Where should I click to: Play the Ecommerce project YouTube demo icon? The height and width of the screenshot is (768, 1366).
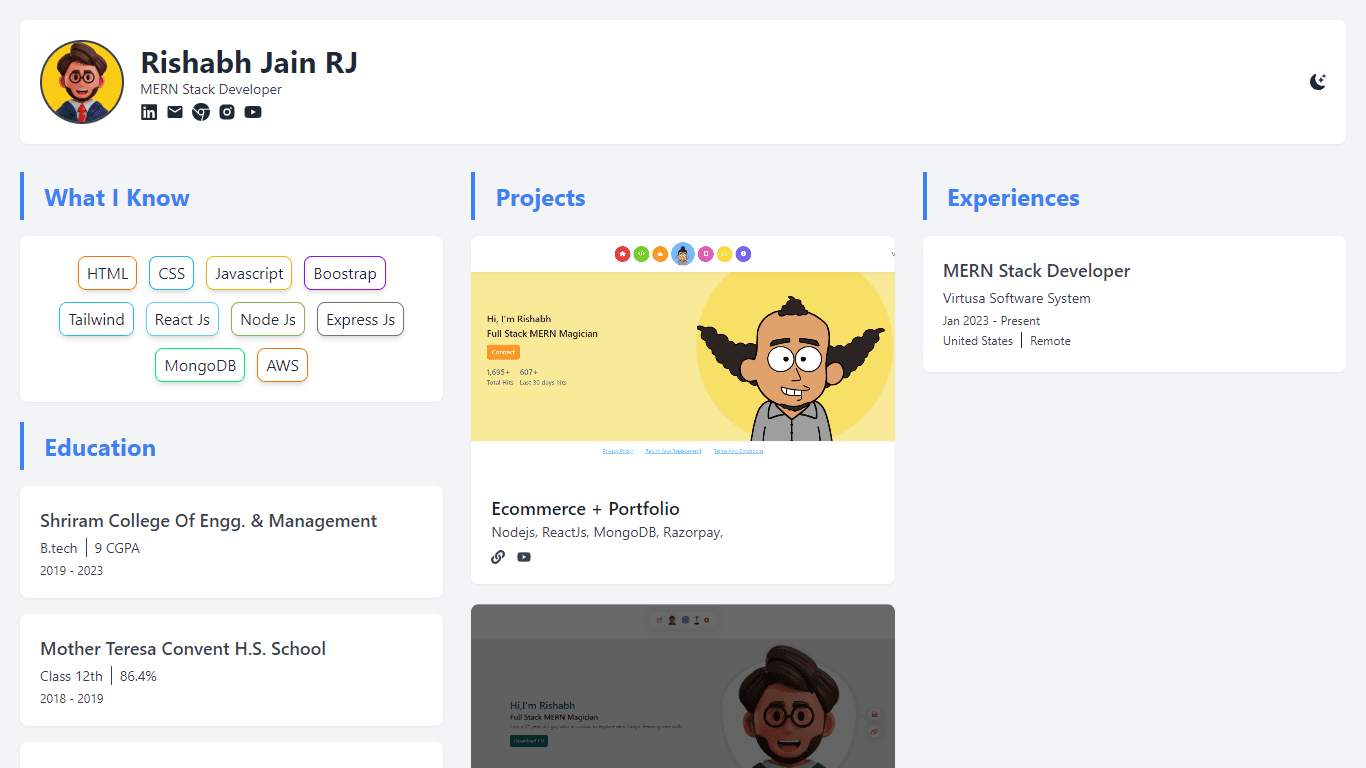click(523, 557)
